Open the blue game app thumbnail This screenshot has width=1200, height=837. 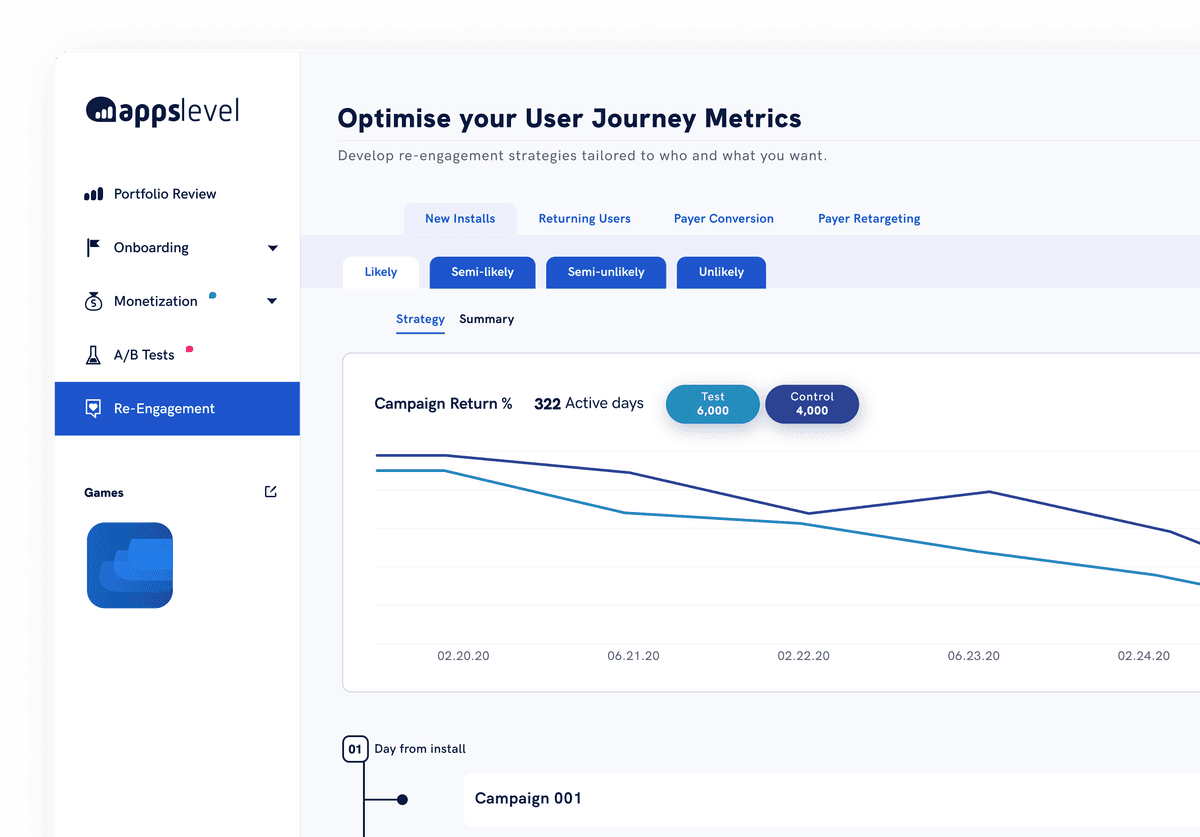(130, 565)
